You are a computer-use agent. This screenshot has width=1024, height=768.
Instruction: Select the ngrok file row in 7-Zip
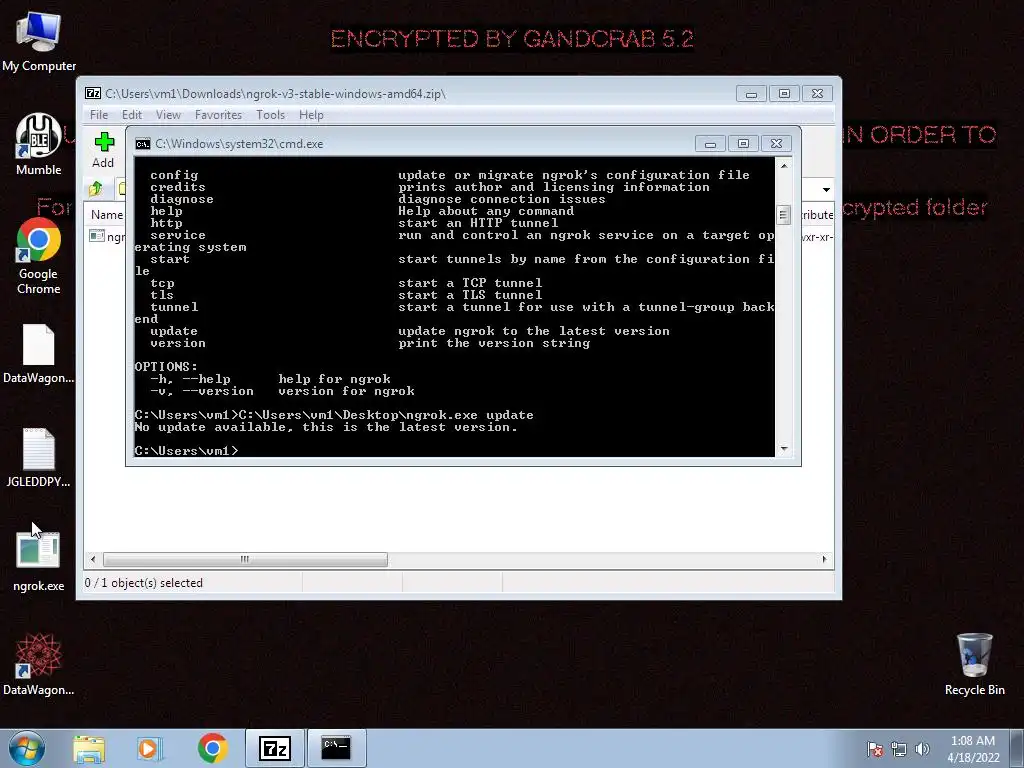pyautogui.click(x=106, y=236)
